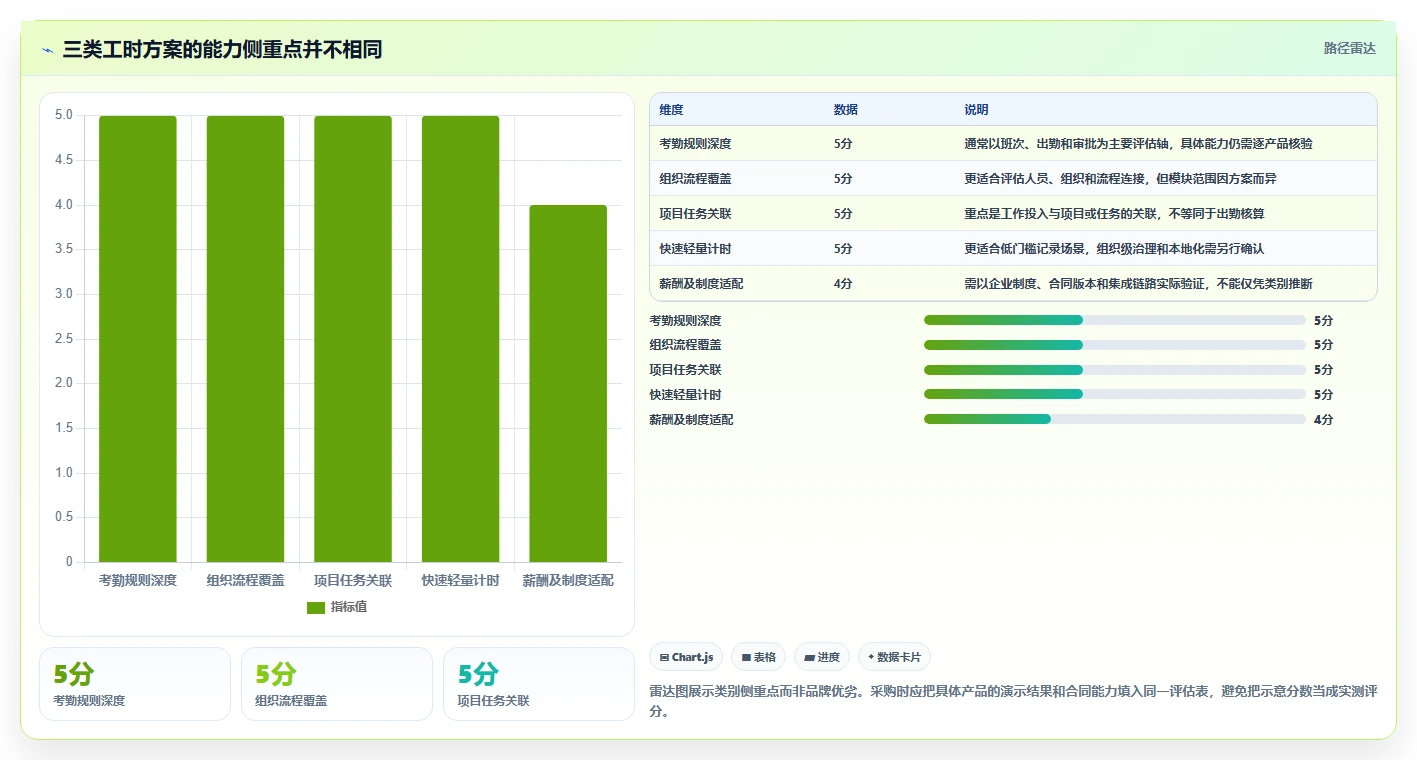Click the 组织流程覆盖 progress bar

1115,345
